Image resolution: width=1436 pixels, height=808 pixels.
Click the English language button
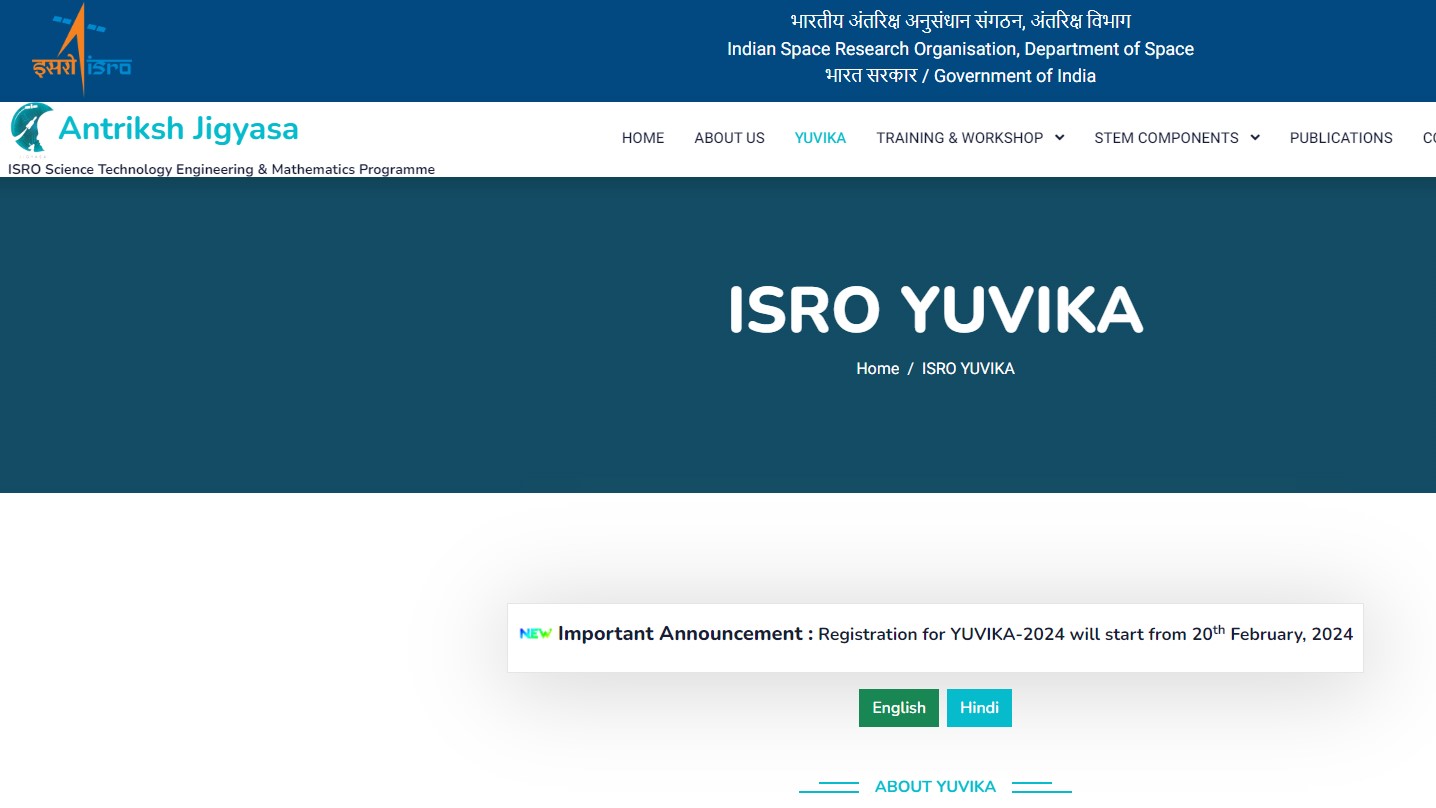coord(898,707)
